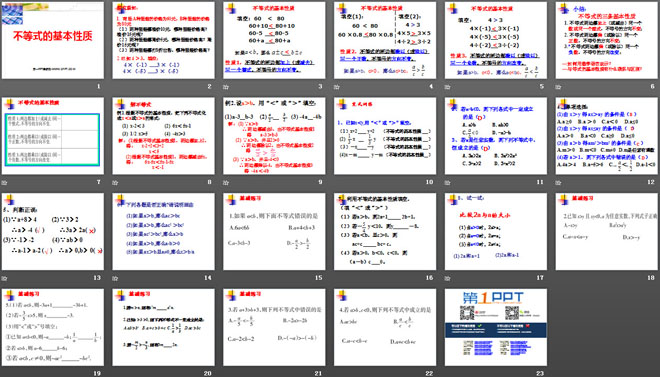Select slide 5 about 性质3
The width and height of the screenshot is (660, 377).
pos(496,40)
